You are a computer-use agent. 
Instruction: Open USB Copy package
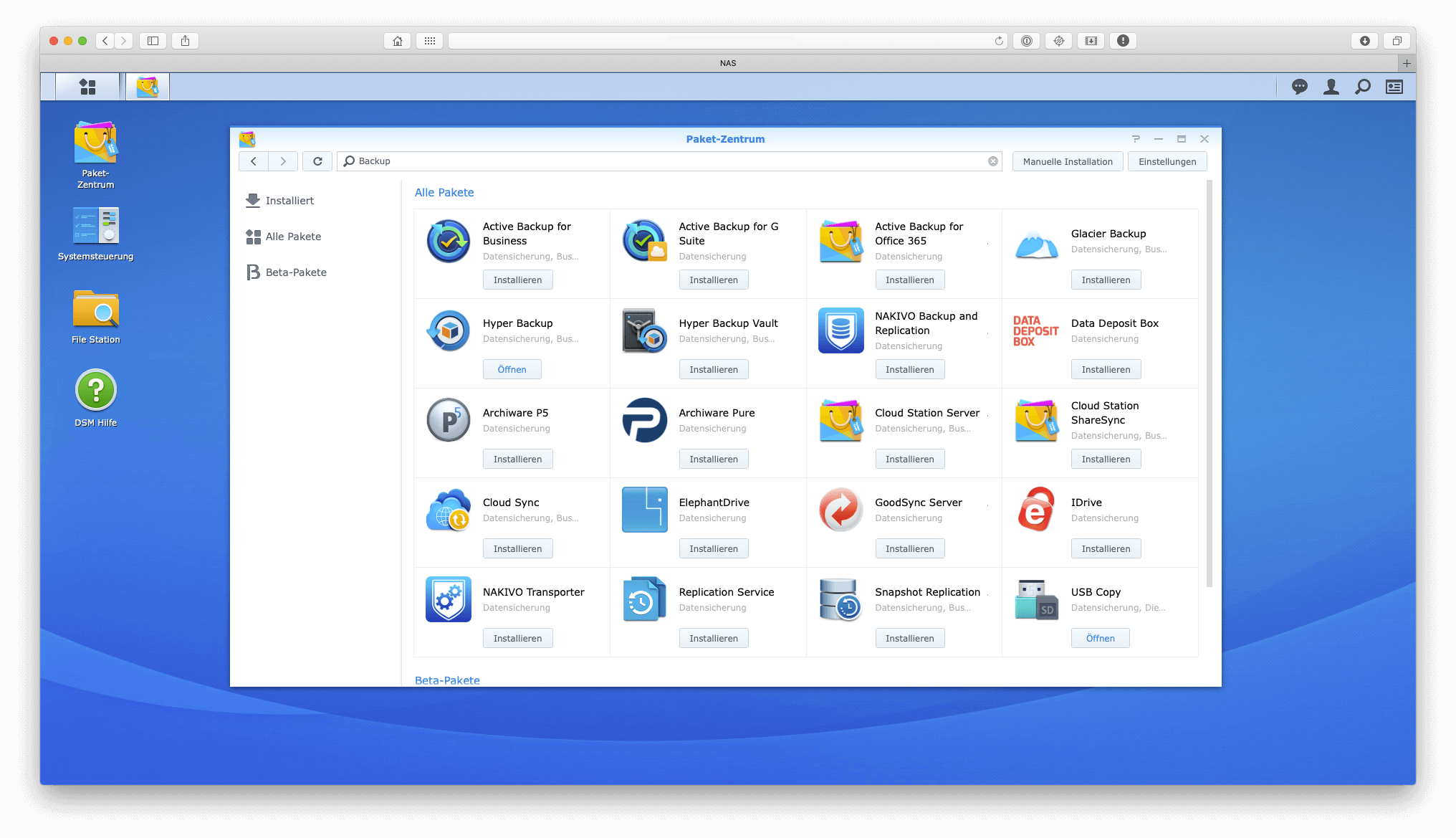coord(1101,637)
